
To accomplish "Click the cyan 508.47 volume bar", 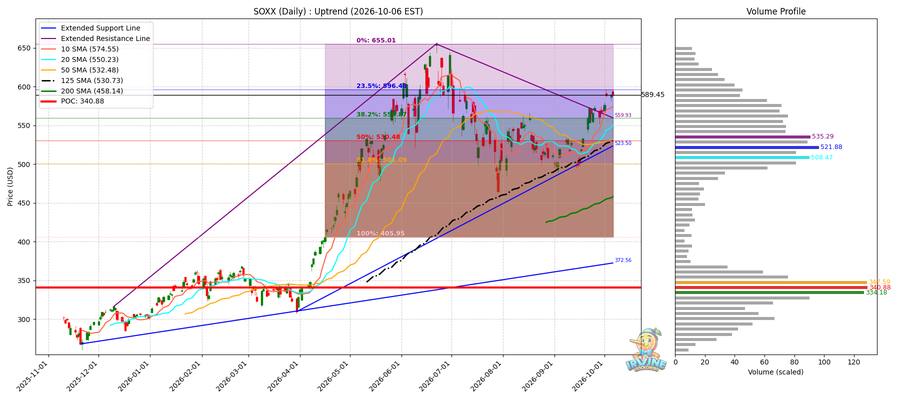I will [742, 157].
